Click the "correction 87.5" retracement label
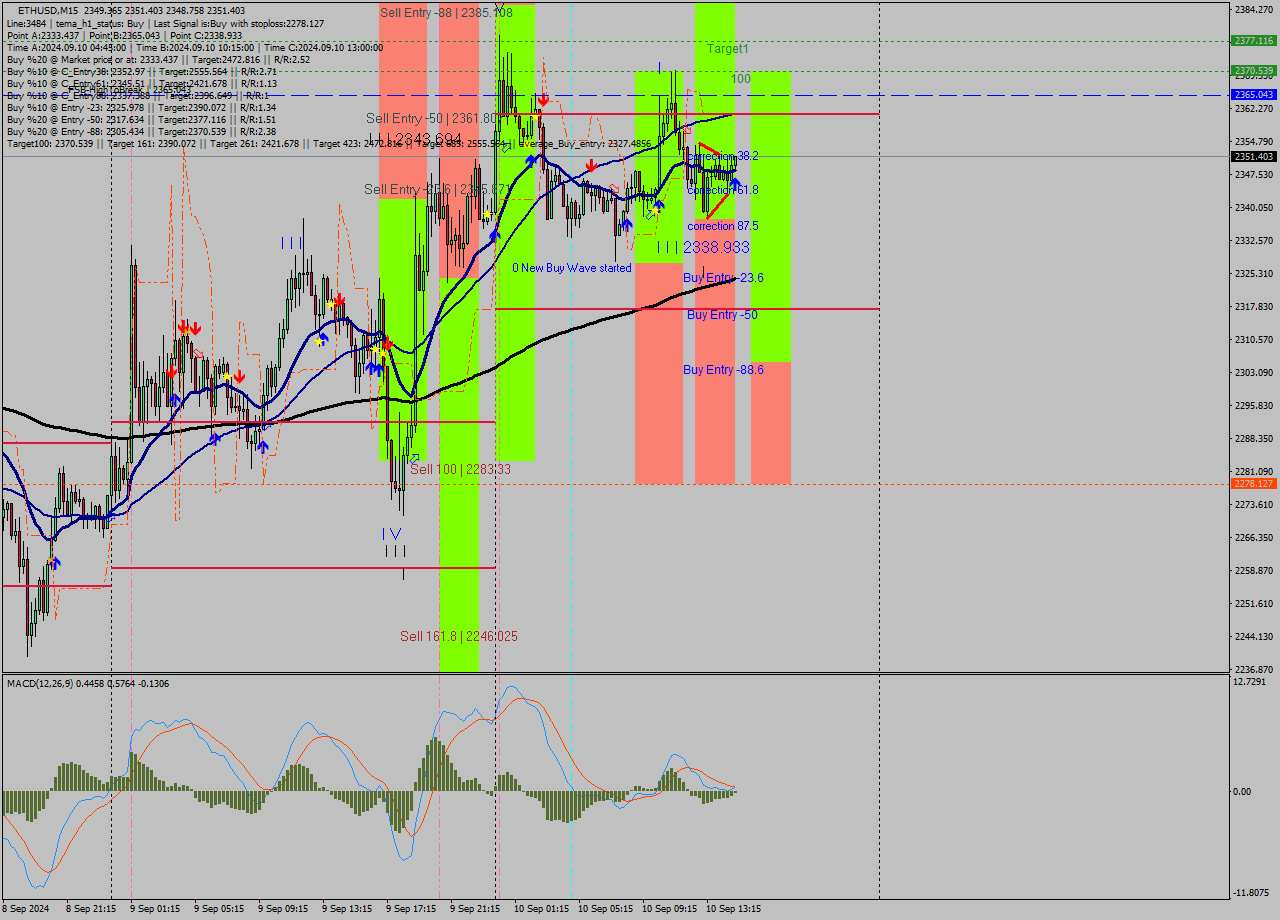 click(722, 226)
